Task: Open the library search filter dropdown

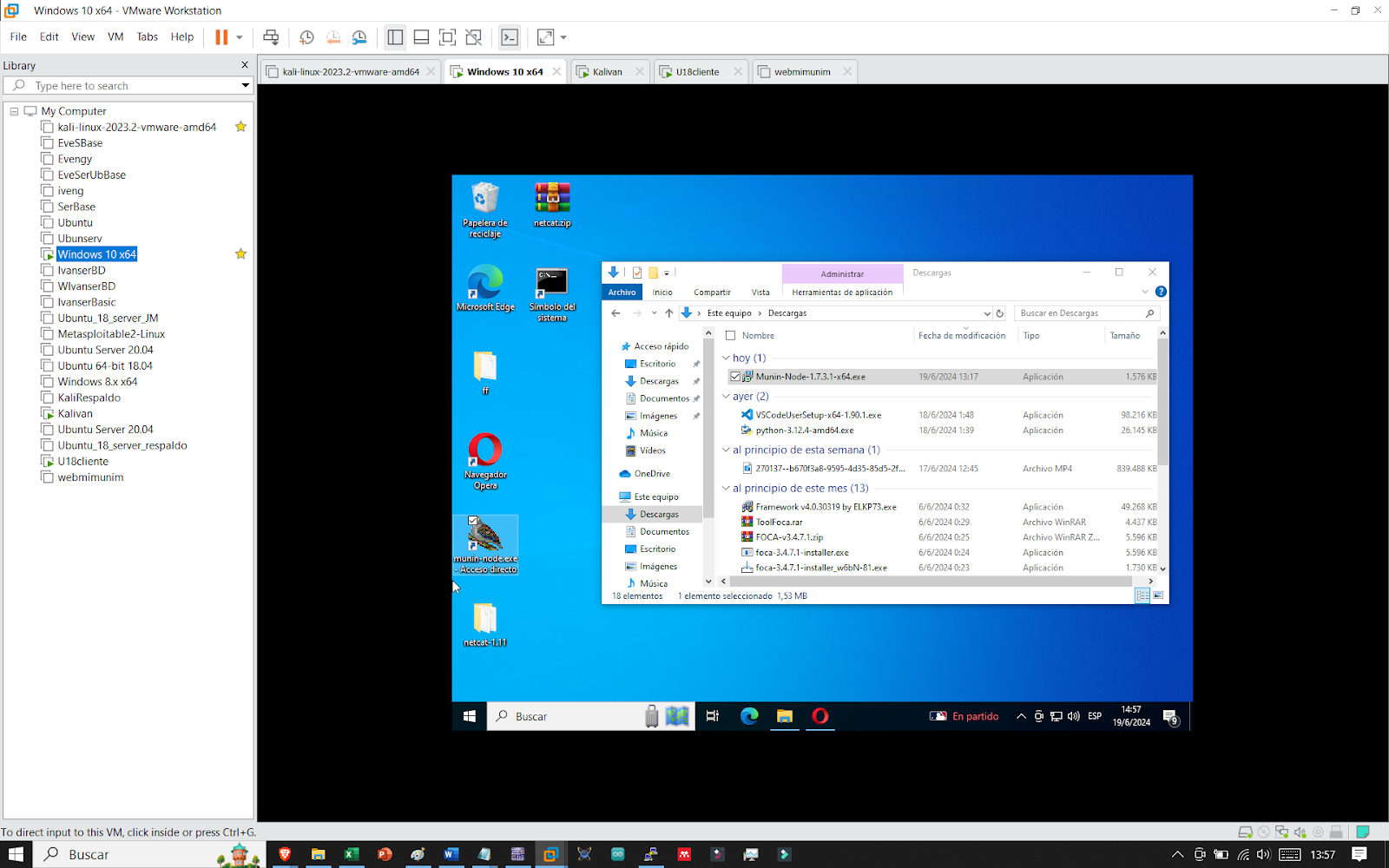Action: [246, 85]
